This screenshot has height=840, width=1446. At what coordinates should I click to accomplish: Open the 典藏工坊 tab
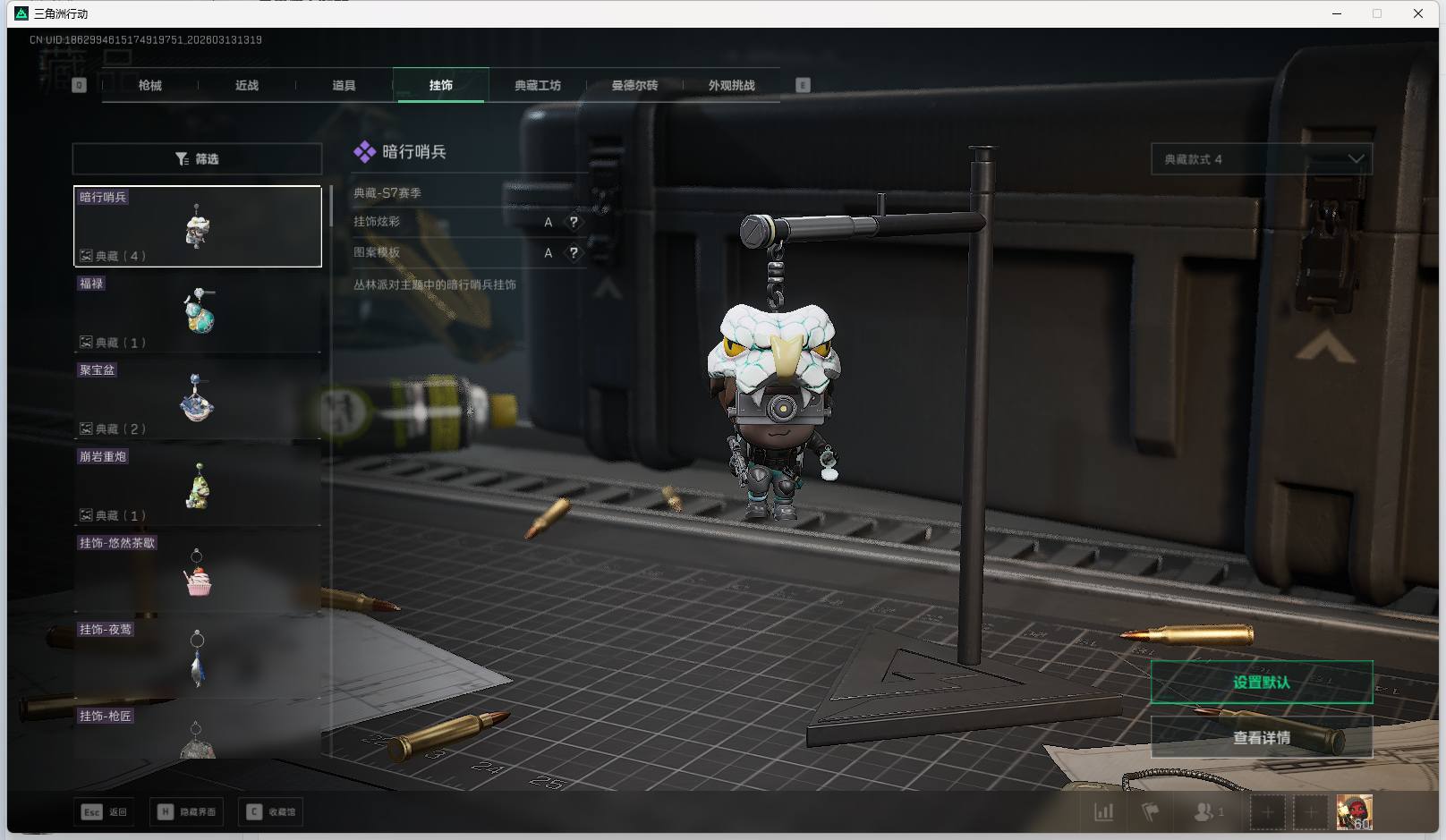538,85
